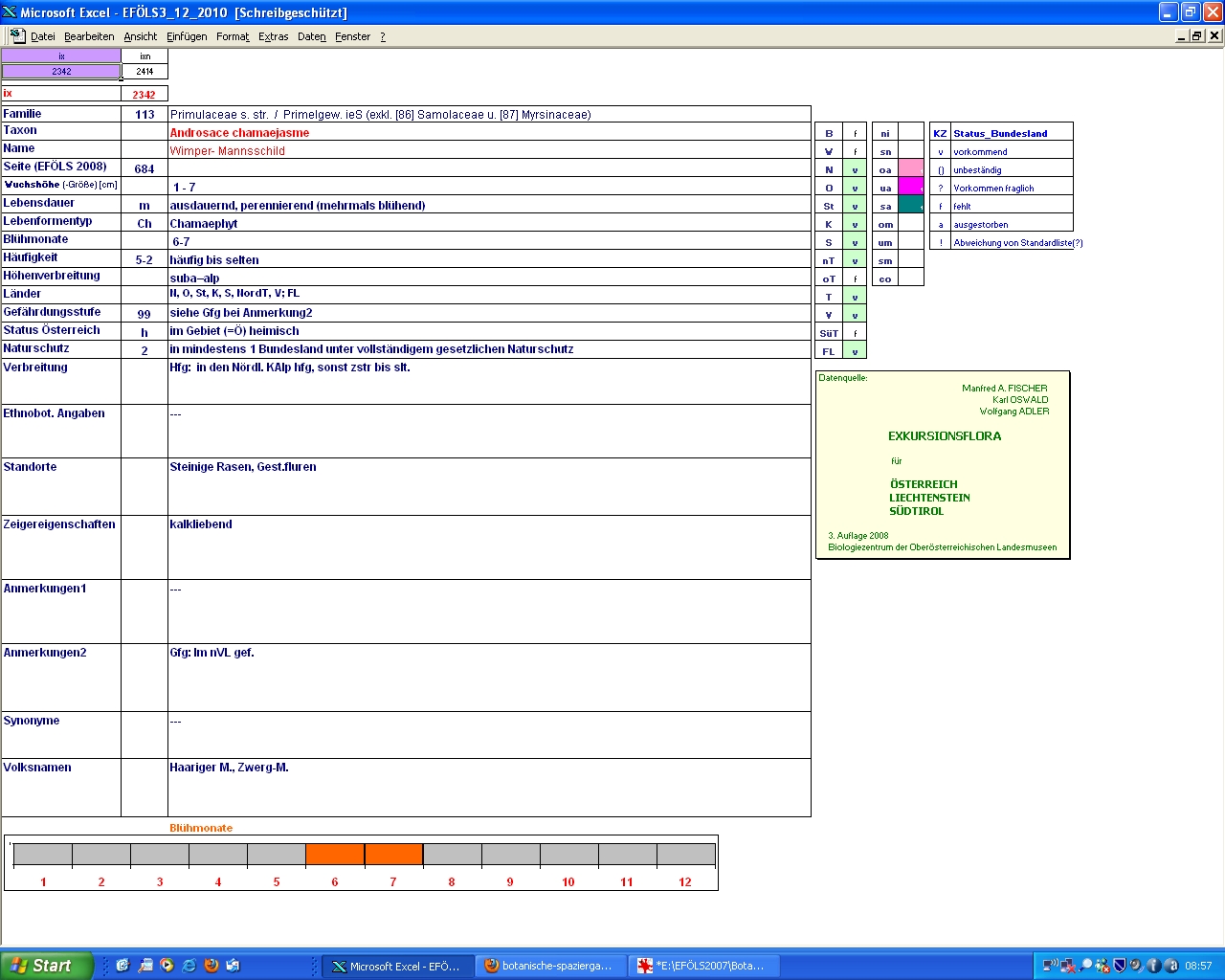The height and width of the screenshot is (980, 1225).
Task: Click the taskbar clock 08:57
Action: click(1198, 966)
